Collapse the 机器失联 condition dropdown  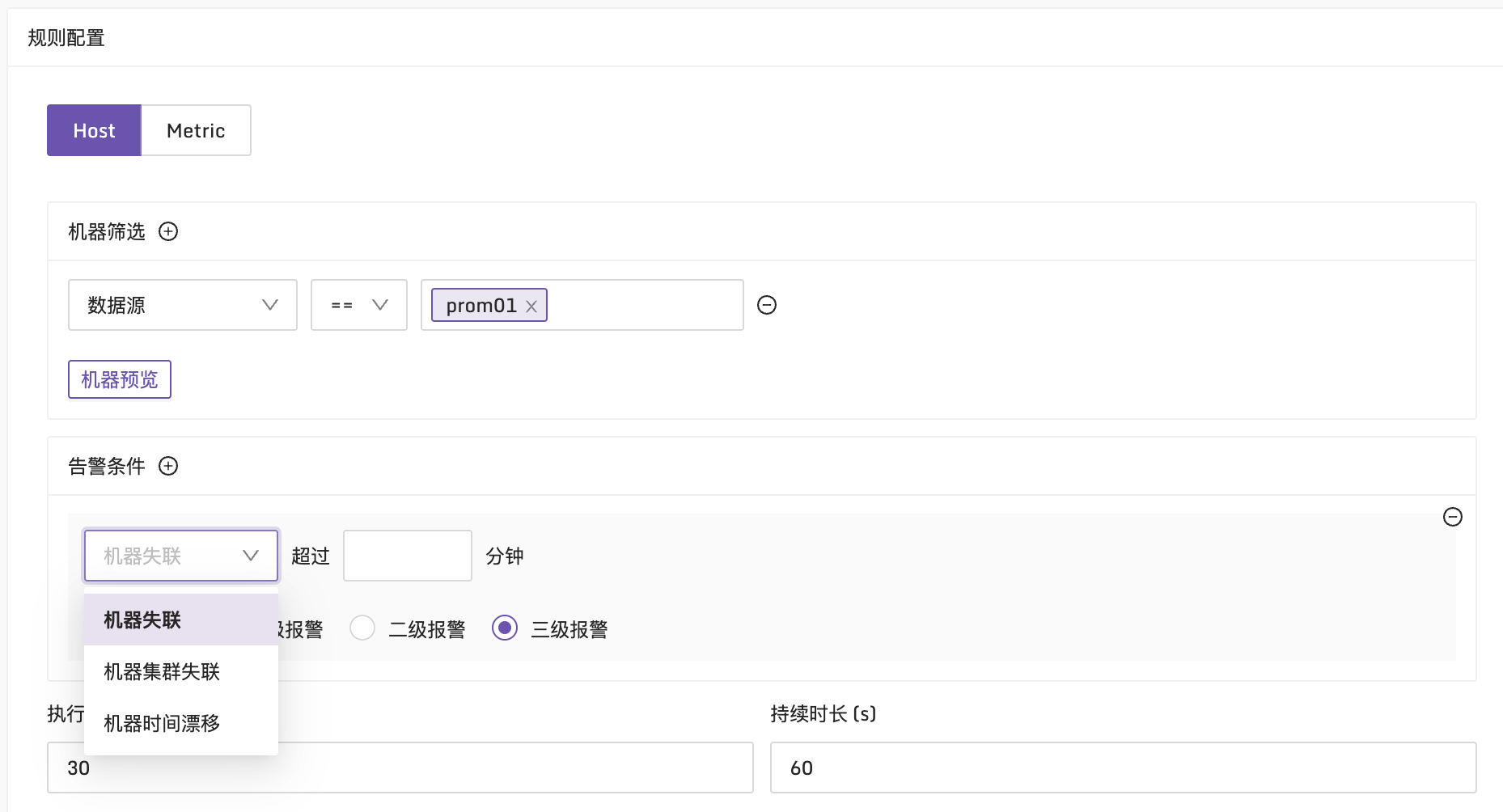point(181,556)
